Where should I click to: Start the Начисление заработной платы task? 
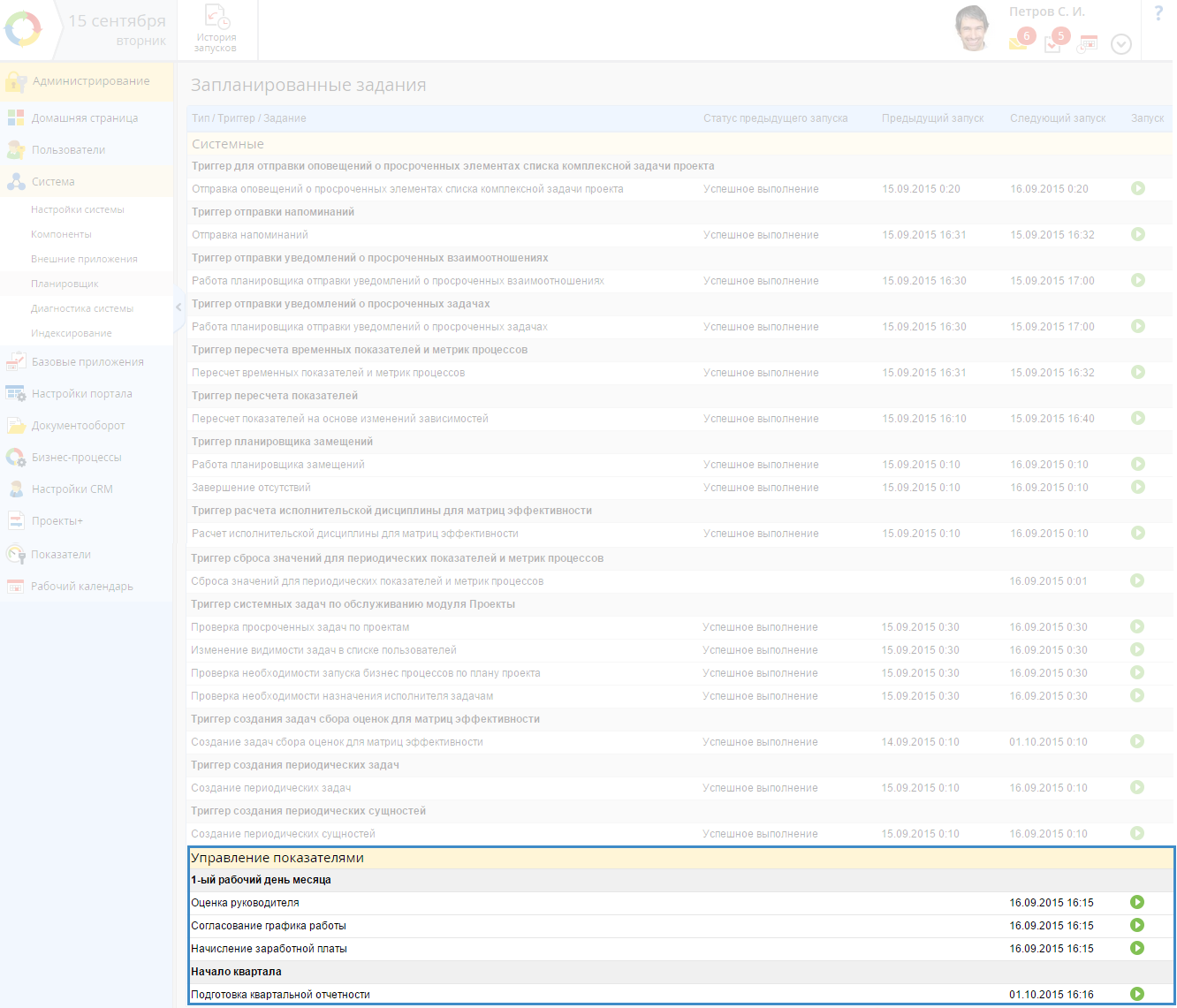click(1137, 948)
